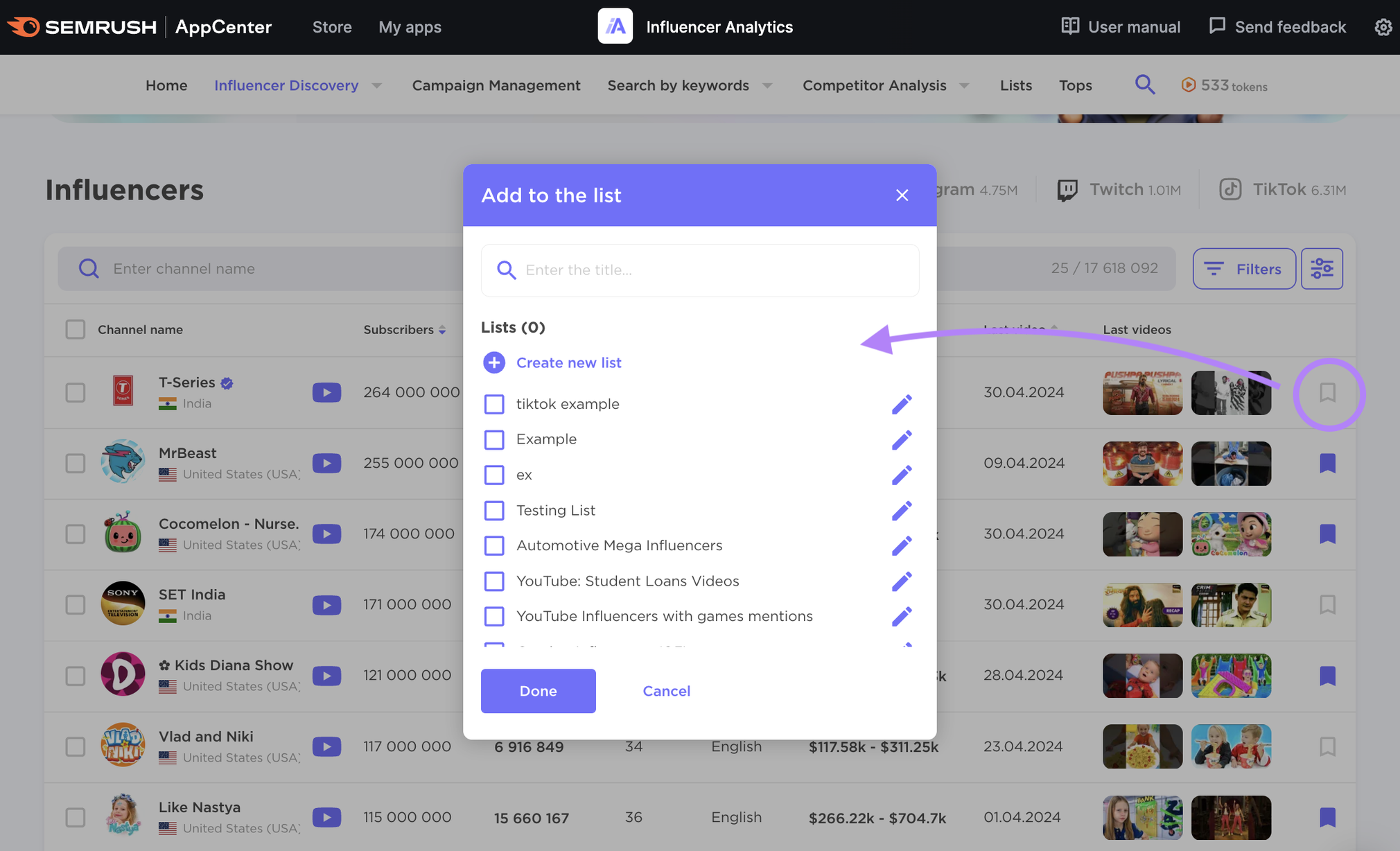Viewport: 1400px width, 851px height.
Task: Toggle Cocomelon bookmark icon
Action: [x=1327, y=534]
